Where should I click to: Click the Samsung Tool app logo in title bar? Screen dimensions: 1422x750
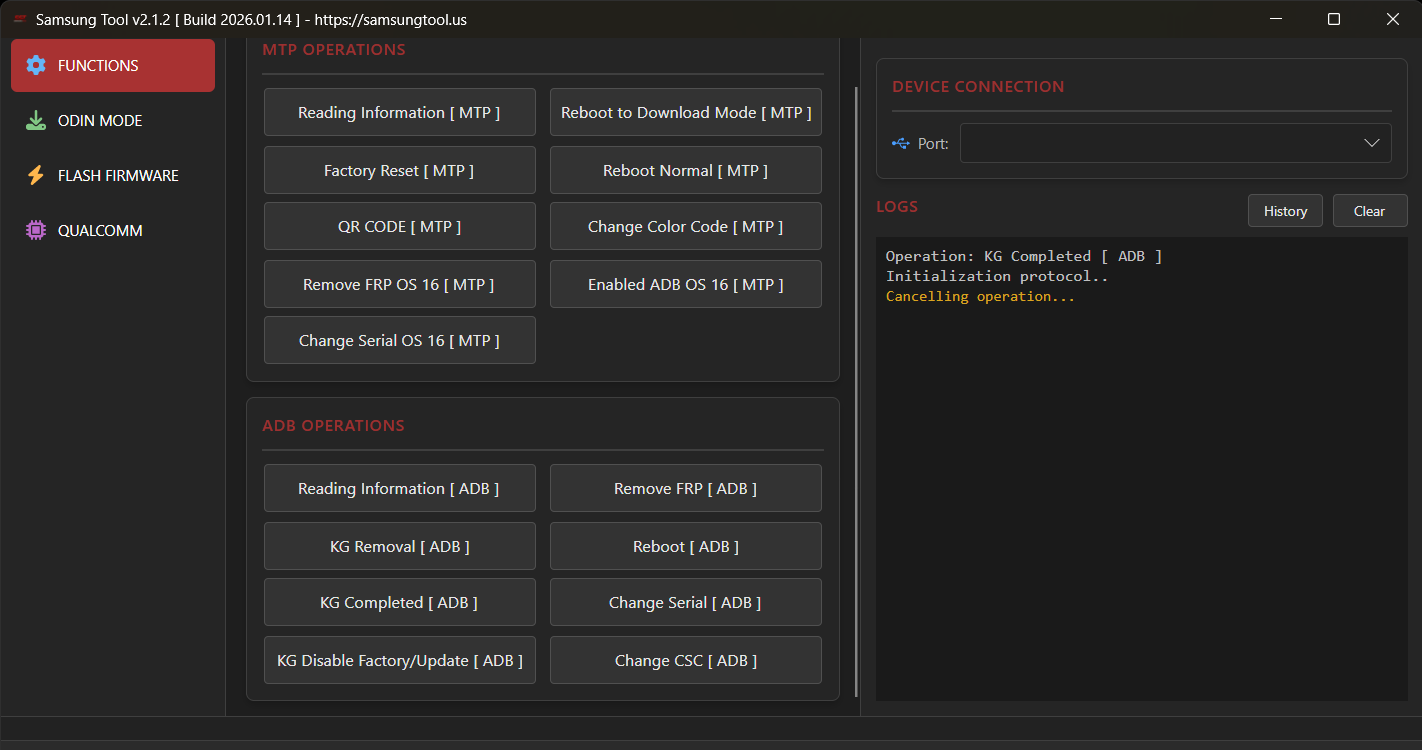point(20,20)
